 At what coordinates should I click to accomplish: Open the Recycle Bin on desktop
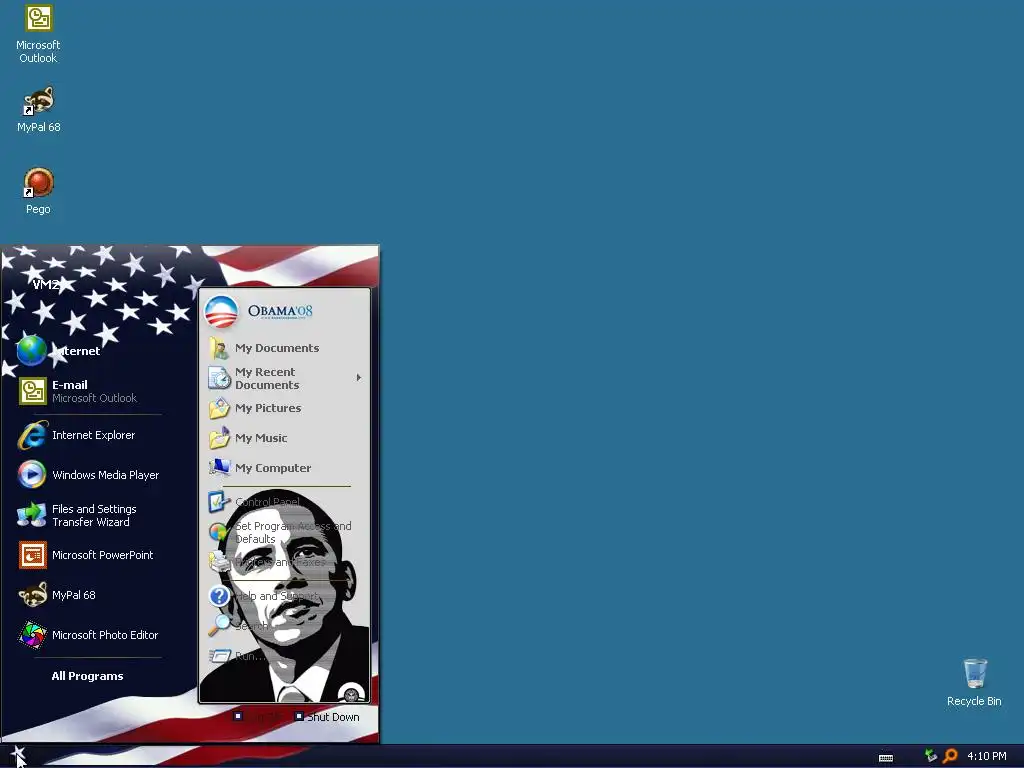point(974,682)
